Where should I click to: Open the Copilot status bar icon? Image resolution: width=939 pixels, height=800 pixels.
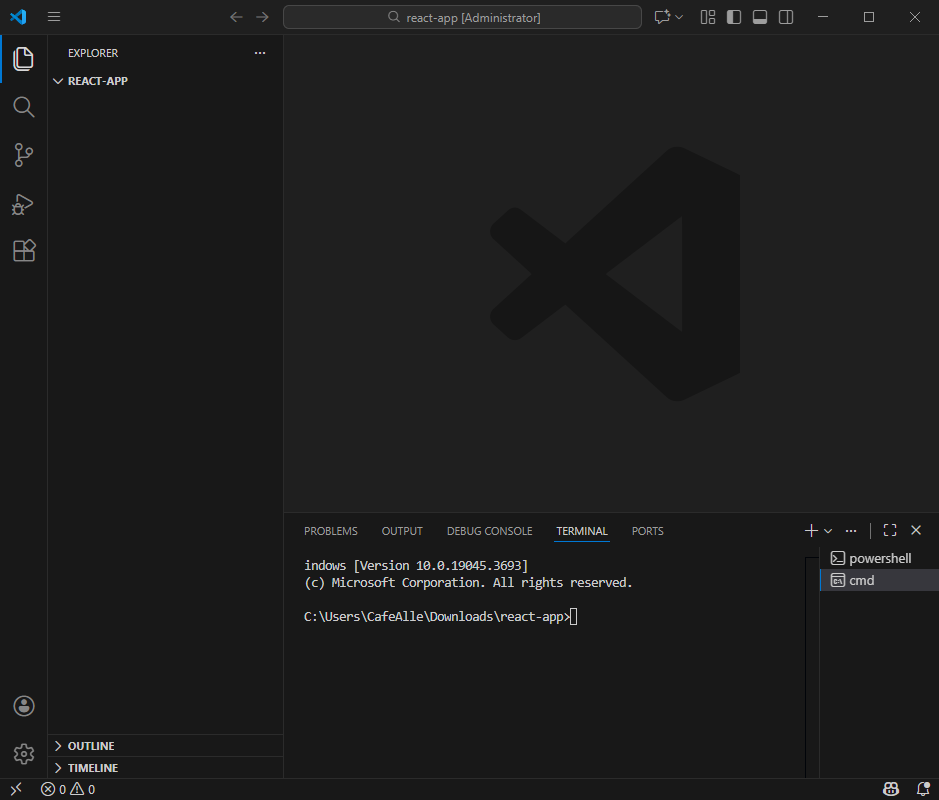click(890, 789)
